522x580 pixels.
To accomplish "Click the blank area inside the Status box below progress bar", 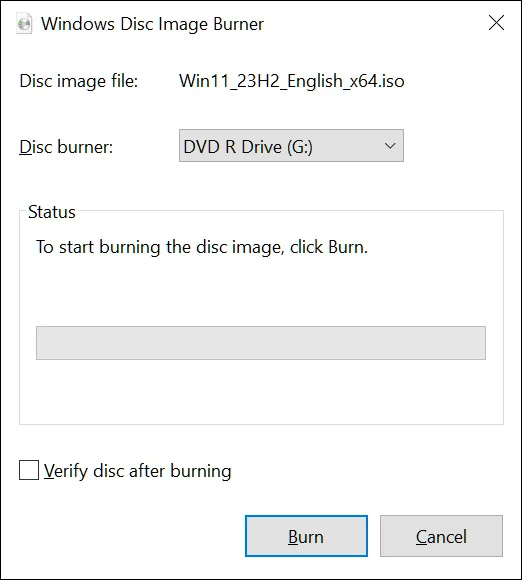I will click(261, 391).
